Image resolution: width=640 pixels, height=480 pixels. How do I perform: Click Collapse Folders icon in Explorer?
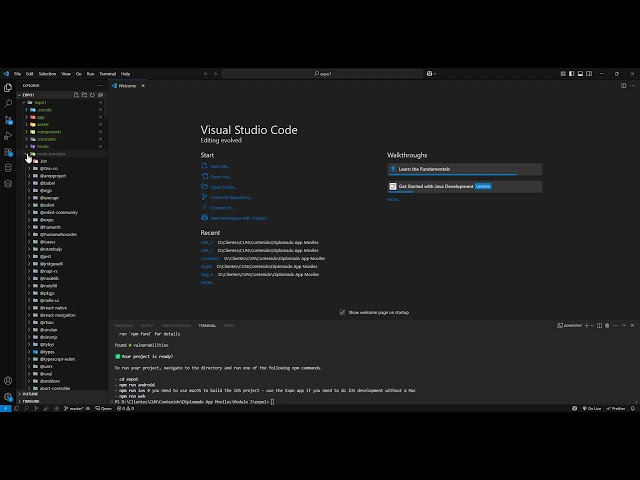[100, 95]
